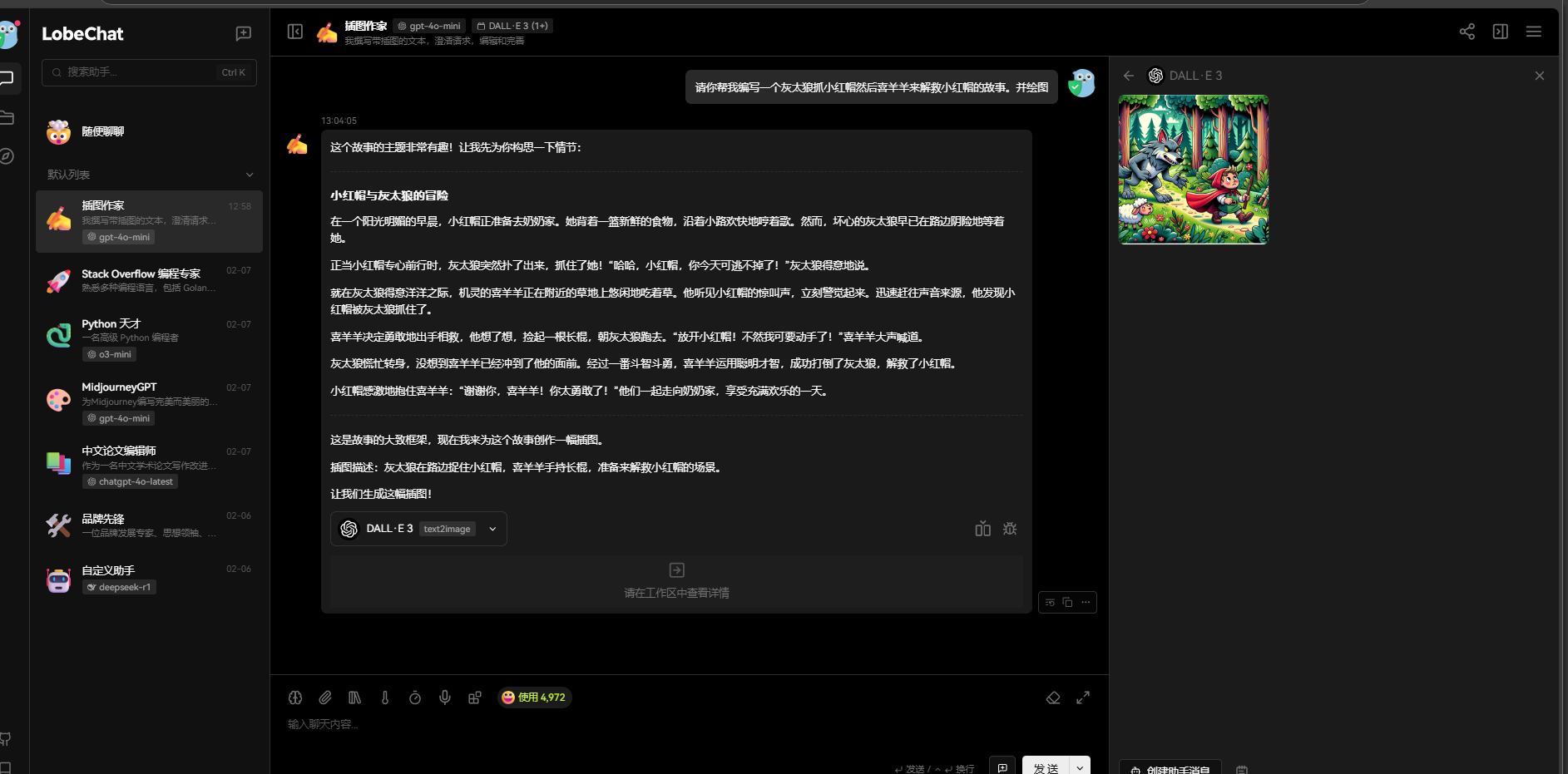Focus the 搜索助手 search field
Screen dimensions: 1568x774
[x=149, y=72]
